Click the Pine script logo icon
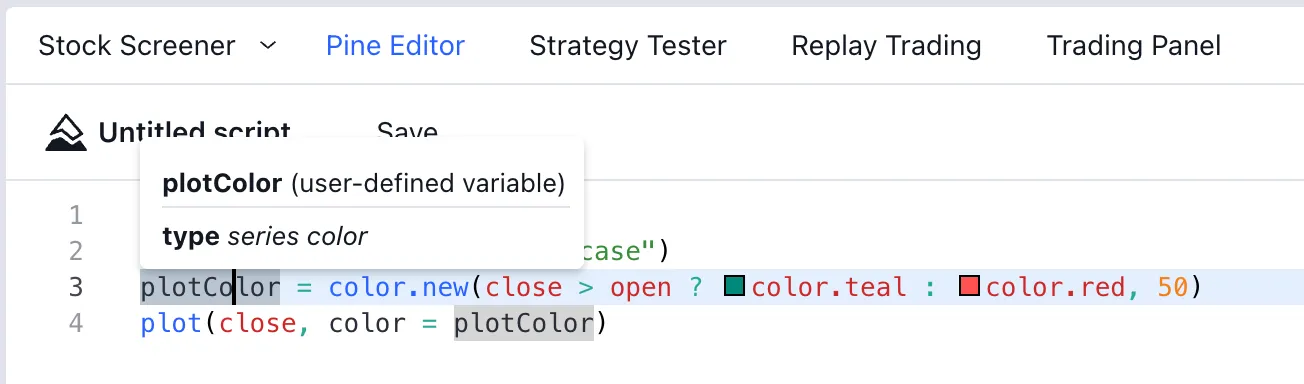Viewport: 1304px width, 384px height. [x=66, y=132]
